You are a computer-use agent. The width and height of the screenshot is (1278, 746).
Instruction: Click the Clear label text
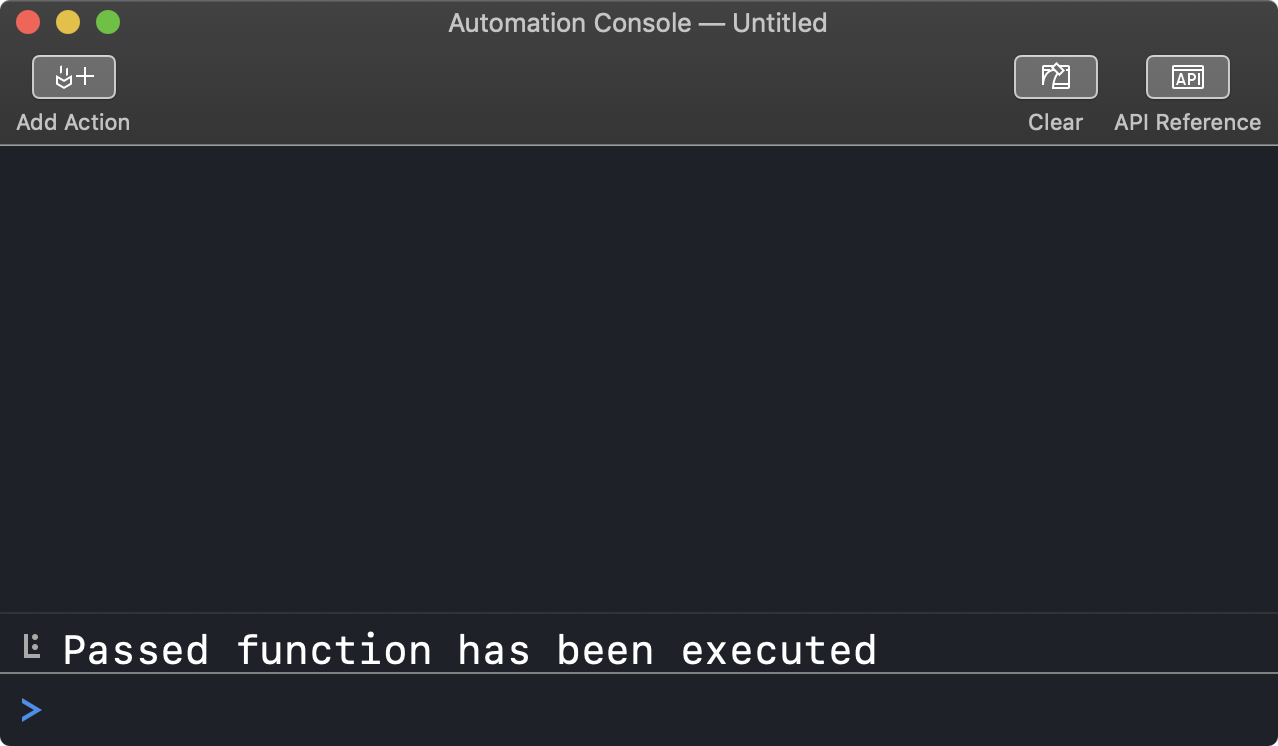point(1055,122)
